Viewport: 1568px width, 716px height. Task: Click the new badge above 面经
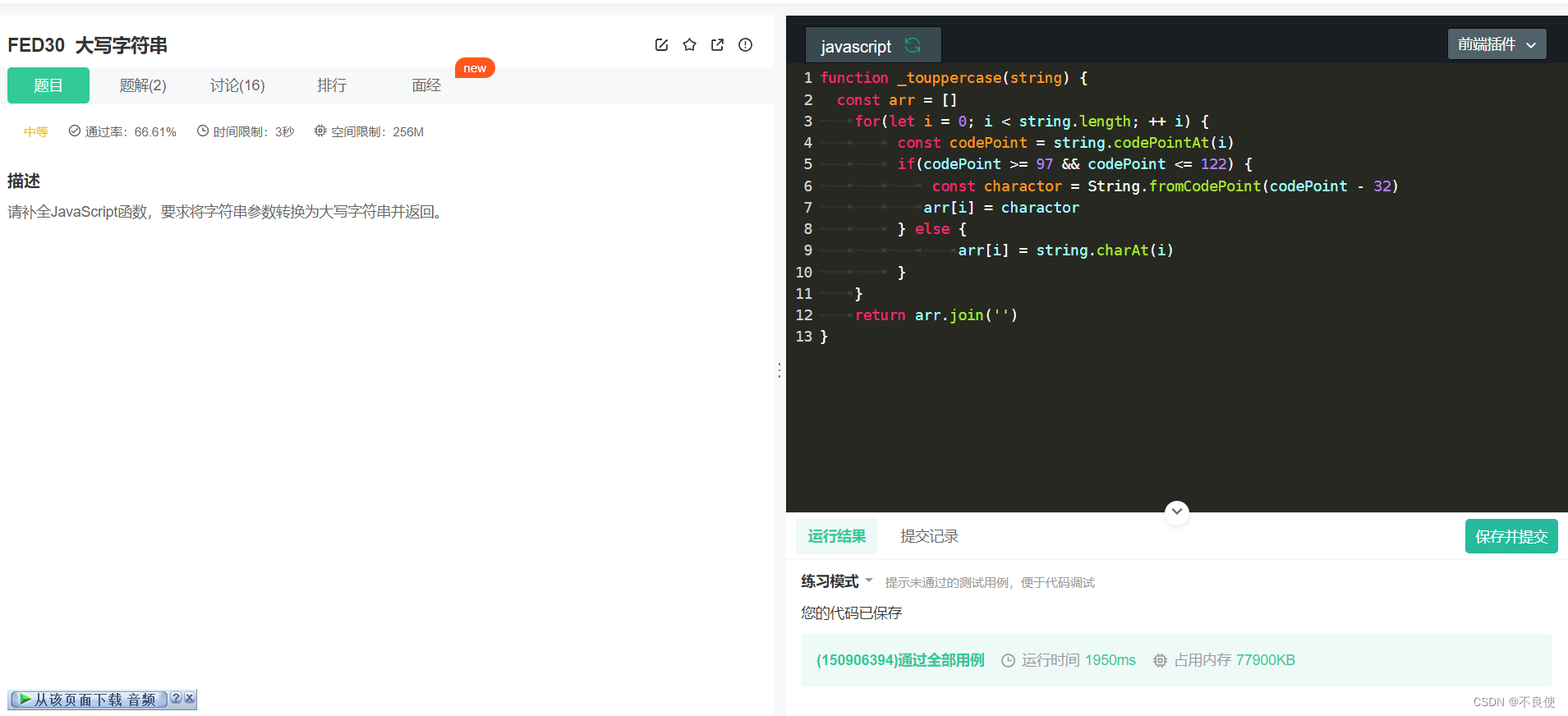pos(475,68)
